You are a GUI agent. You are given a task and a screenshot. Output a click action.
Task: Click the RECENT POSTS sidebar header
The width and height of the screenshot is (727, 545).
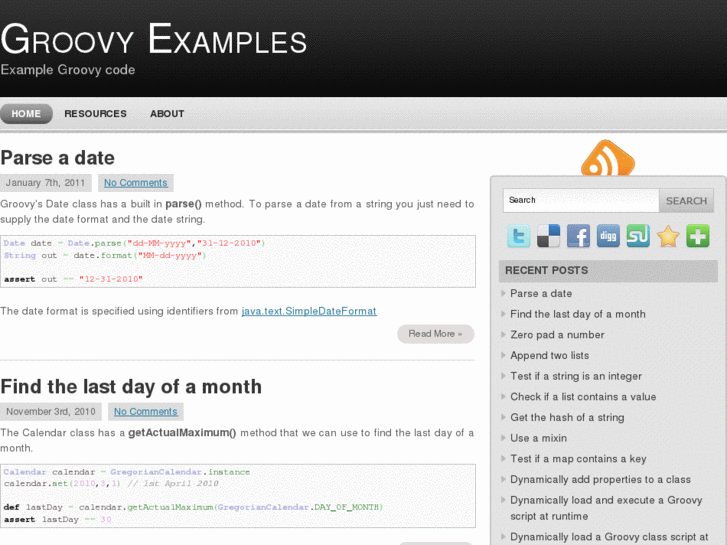click(608, 270)
